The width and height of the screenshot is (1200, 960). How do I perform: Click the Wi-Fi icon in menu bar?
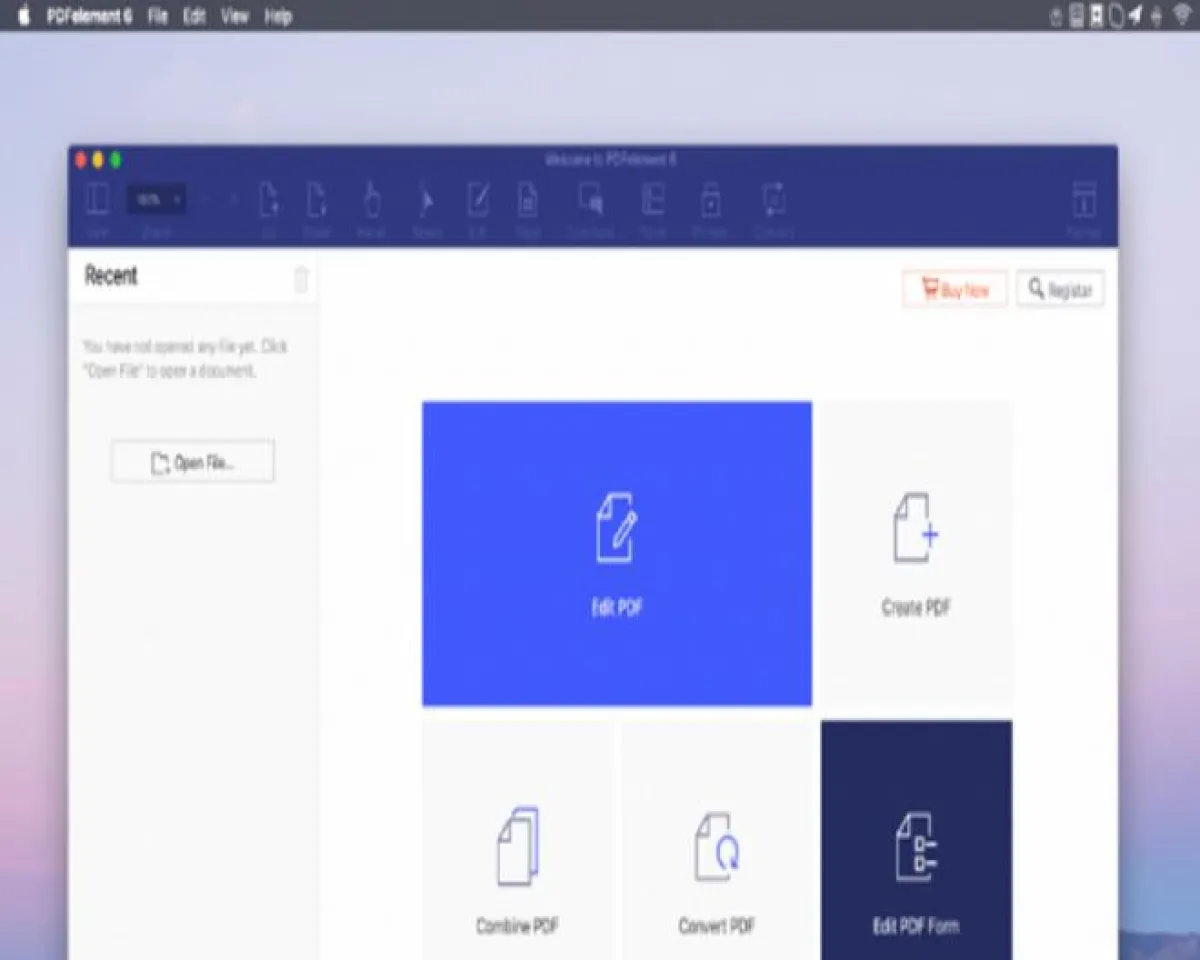coord(1184,16)
